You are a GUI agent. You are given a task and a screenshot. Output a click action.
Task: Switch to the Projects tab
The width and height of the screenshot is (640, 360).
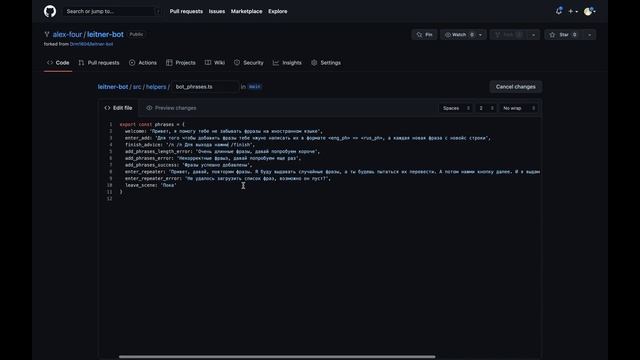(181, 63)
